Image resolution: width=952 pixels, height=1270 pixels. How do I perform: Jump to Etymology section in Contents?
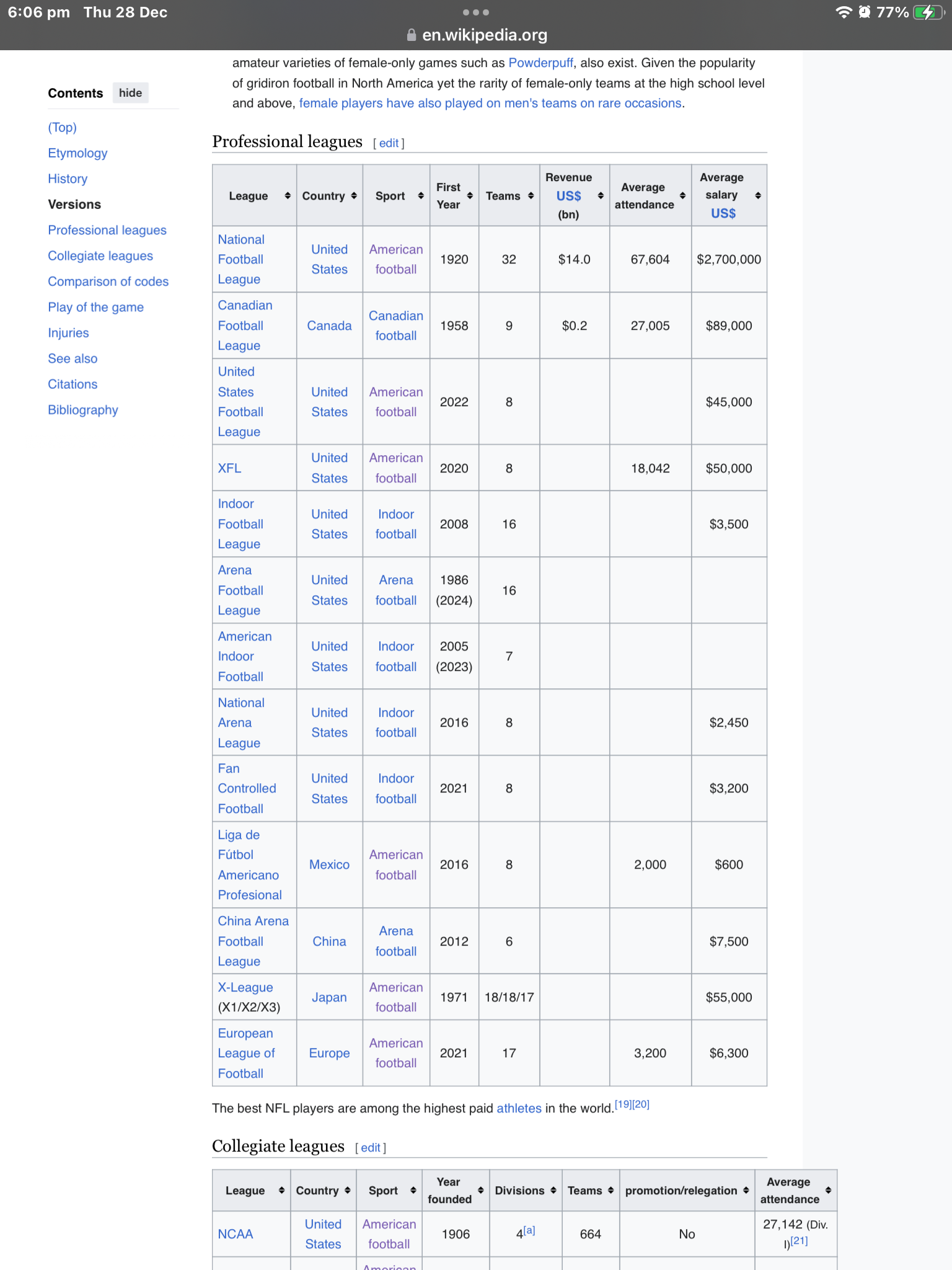pos(77,153)
